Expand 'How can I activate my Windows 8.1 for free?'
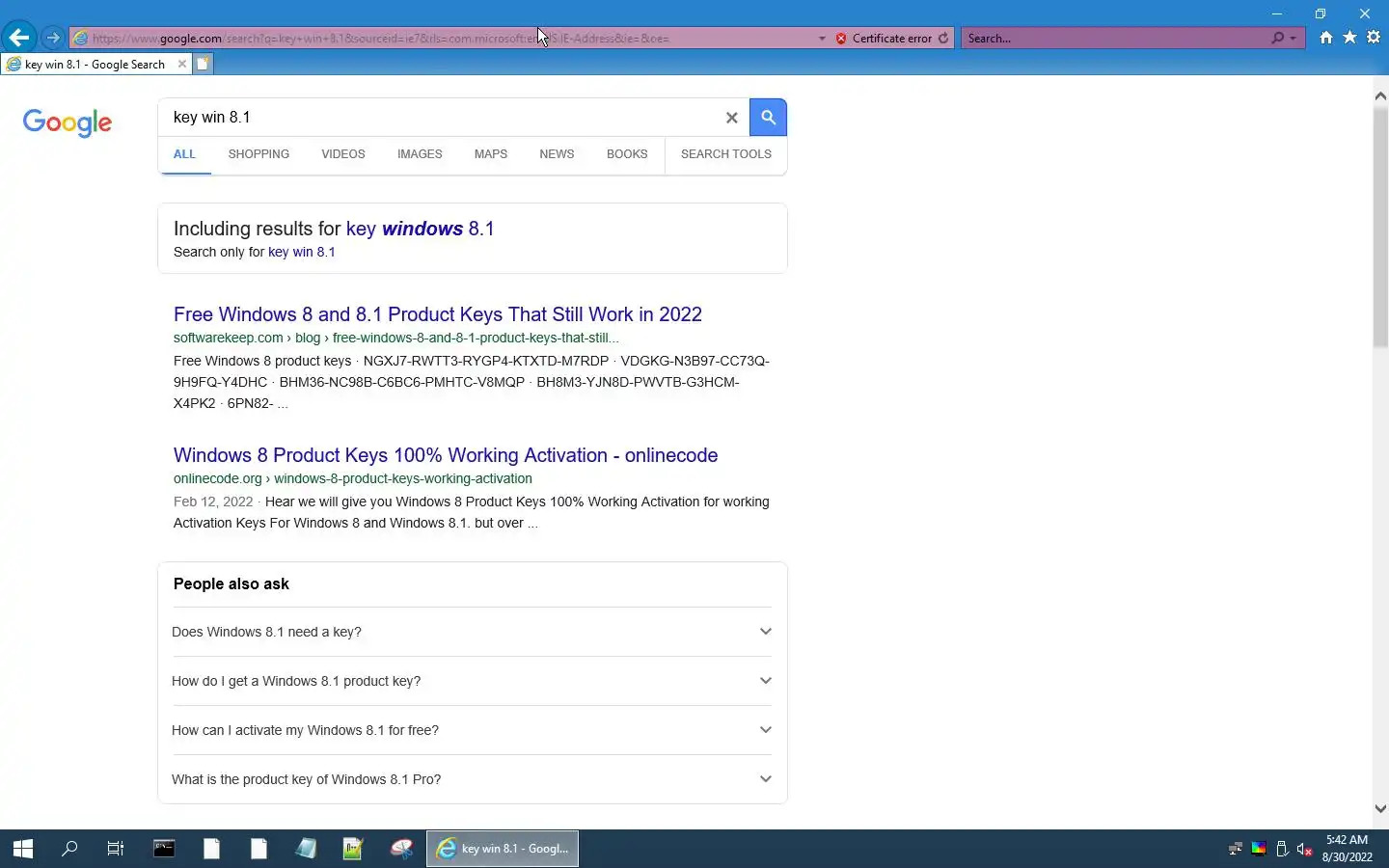 pyautogui.click(x=472, y=730)
